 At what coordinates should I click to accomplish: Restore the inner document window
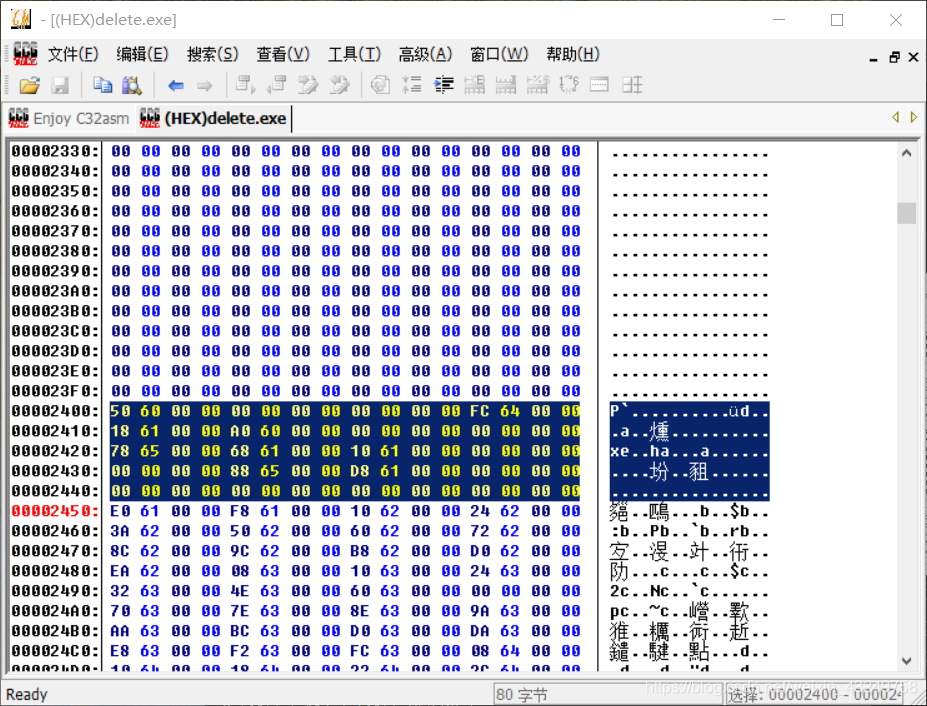(894, 57)
